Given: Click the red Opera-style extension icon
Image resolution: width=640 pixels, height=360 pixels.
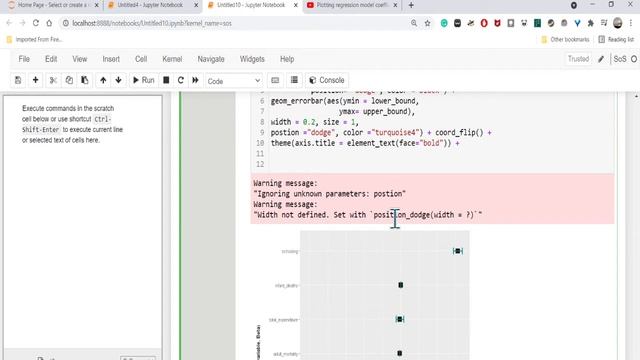Looking at the screenshot, I should tap(484, 23).
